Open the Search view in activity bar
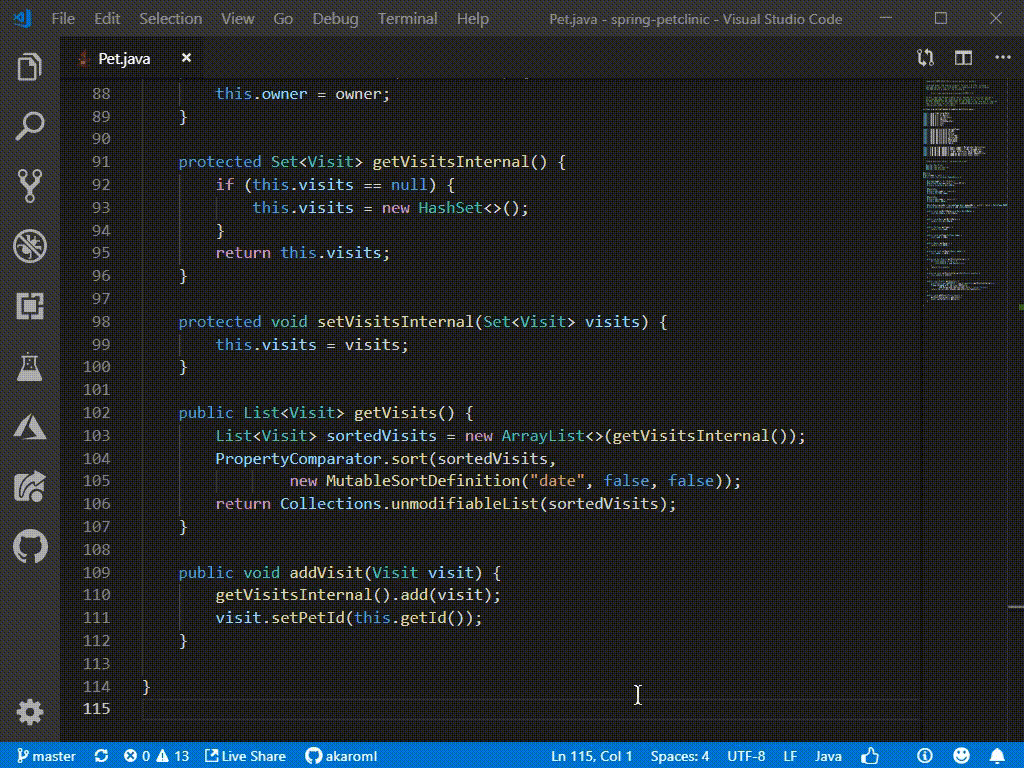Screen dimensions: 1024x768 30,126
